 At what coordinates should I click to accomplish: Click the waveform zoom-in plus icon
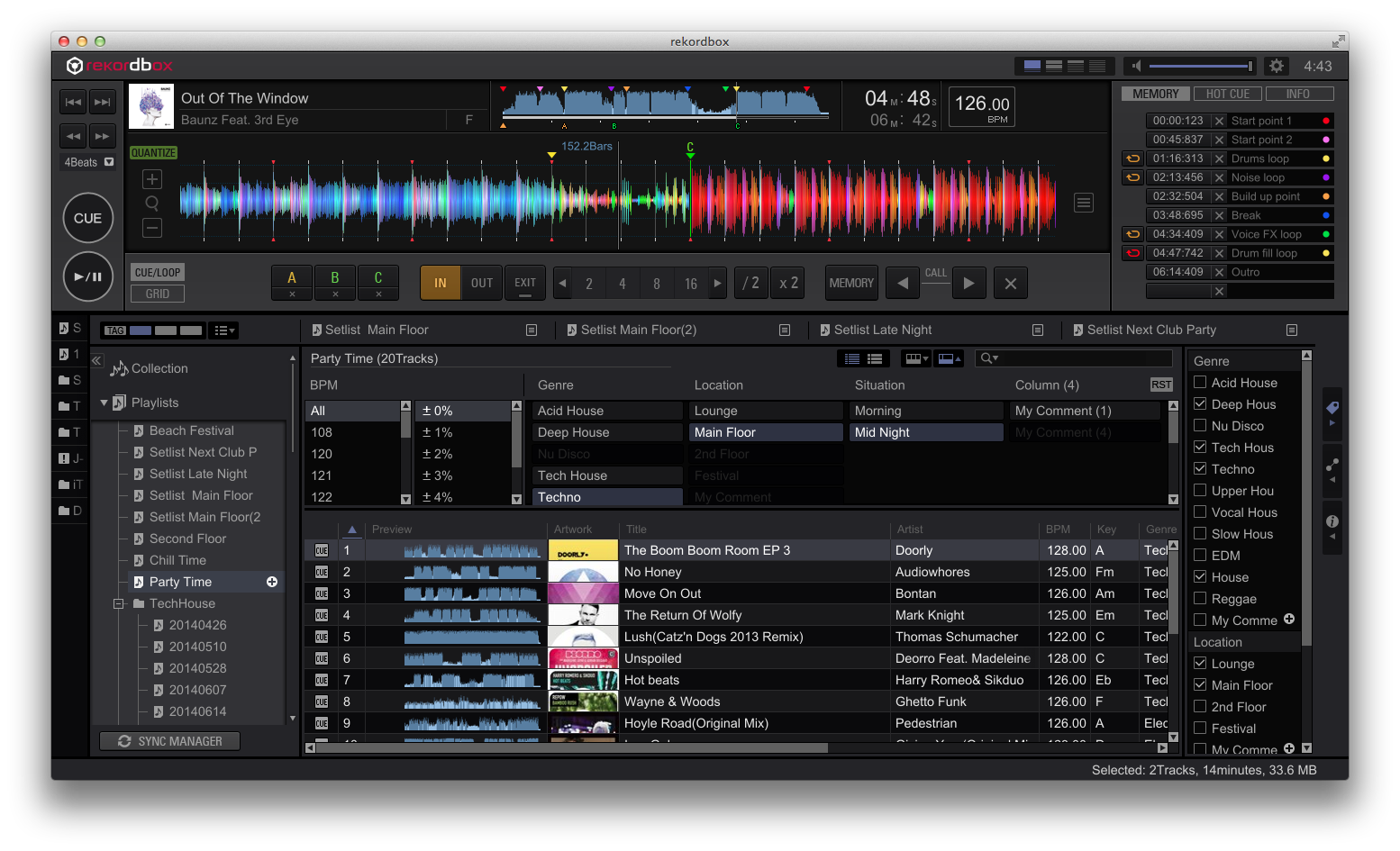(152, 179)
